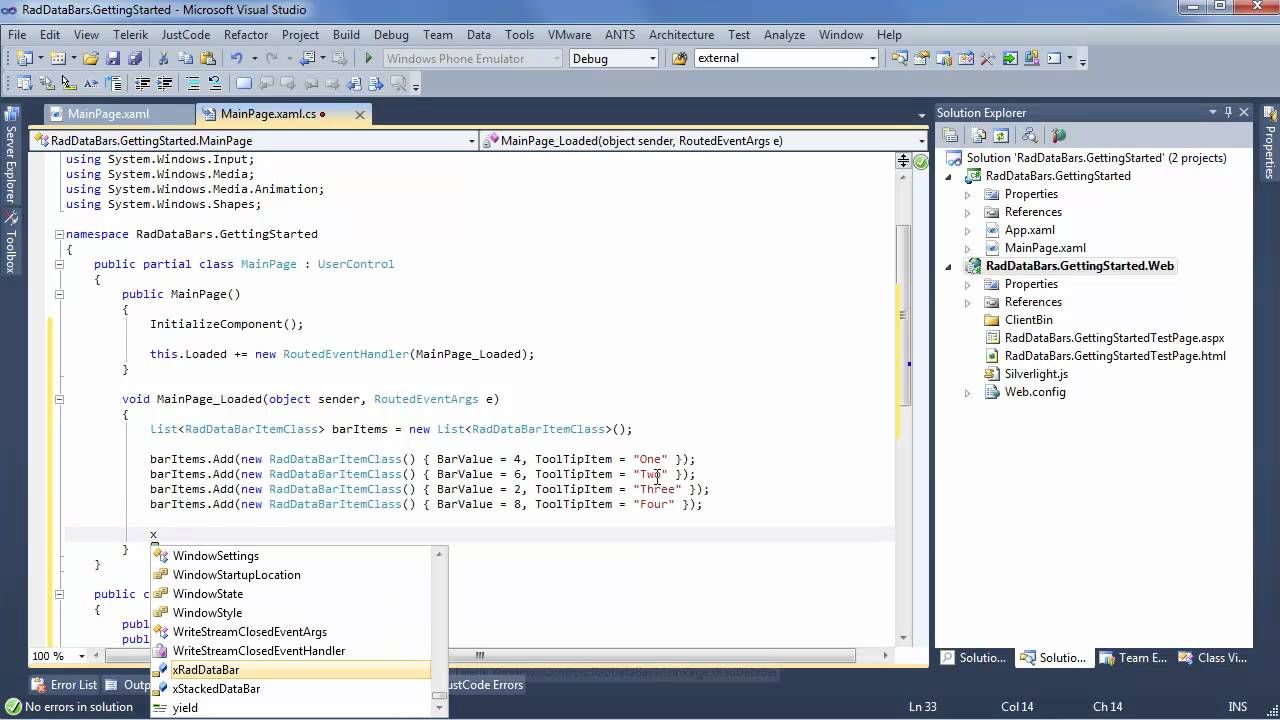
Task: Open the ANTS menu
Action: coord(620,34)
